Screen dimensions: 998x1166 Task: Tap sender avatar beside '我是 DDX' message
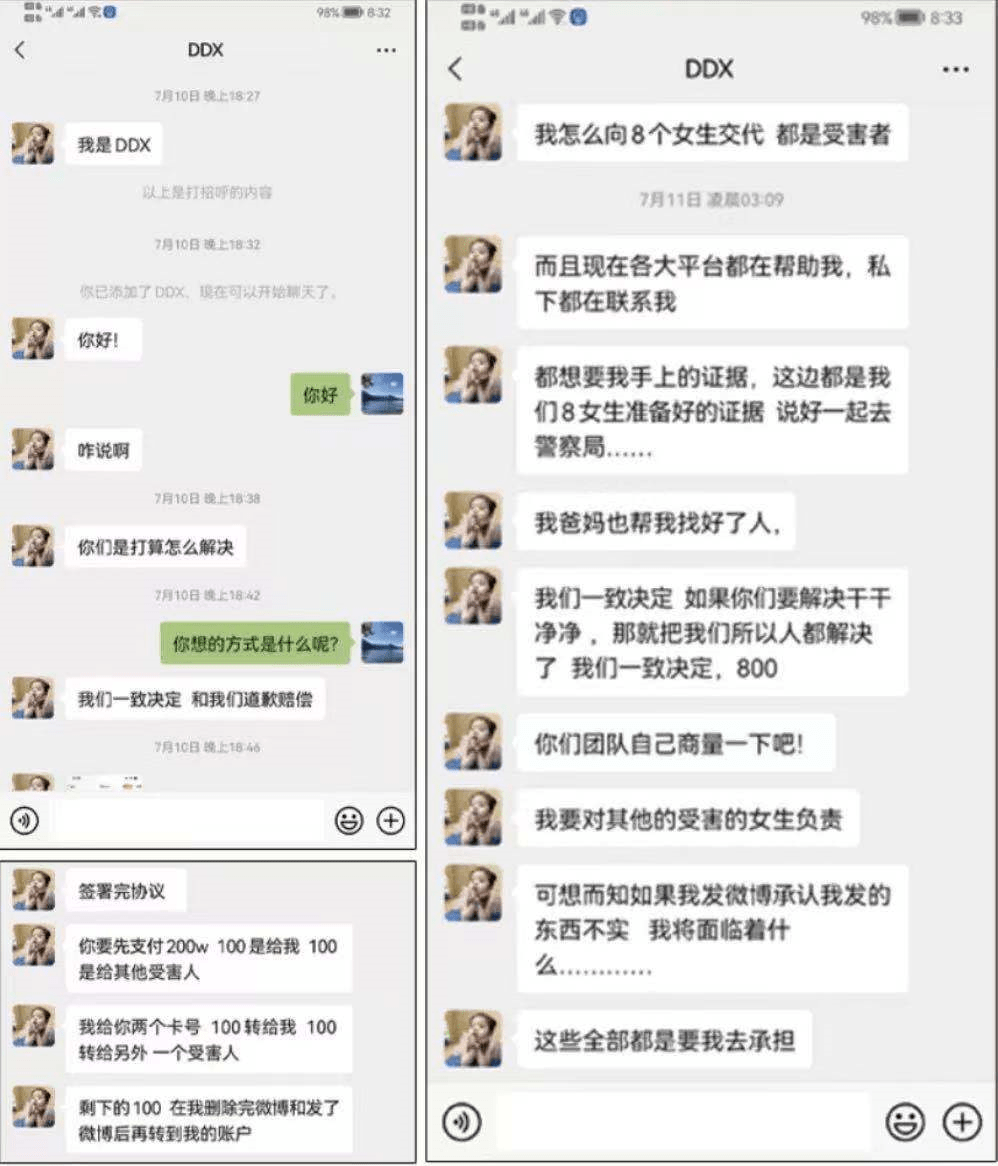pyautogui.click(x=33, y=144)
